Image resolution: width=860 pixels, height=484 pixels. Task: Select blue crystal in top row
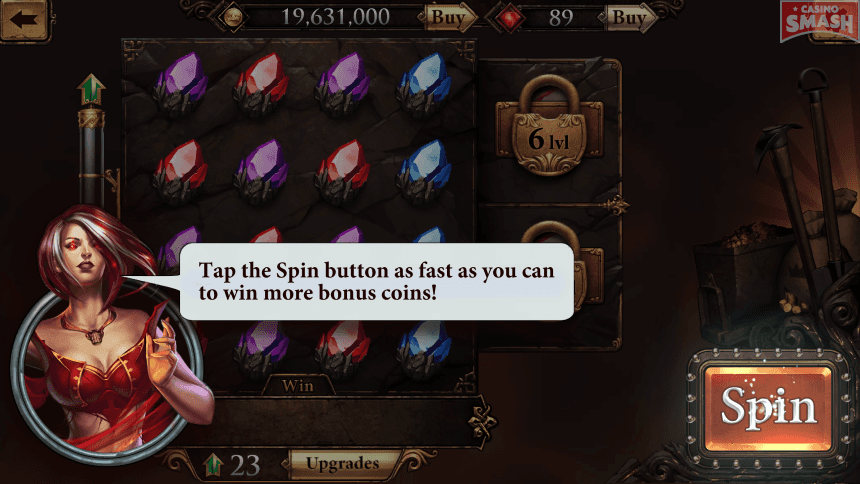[425, 85]
